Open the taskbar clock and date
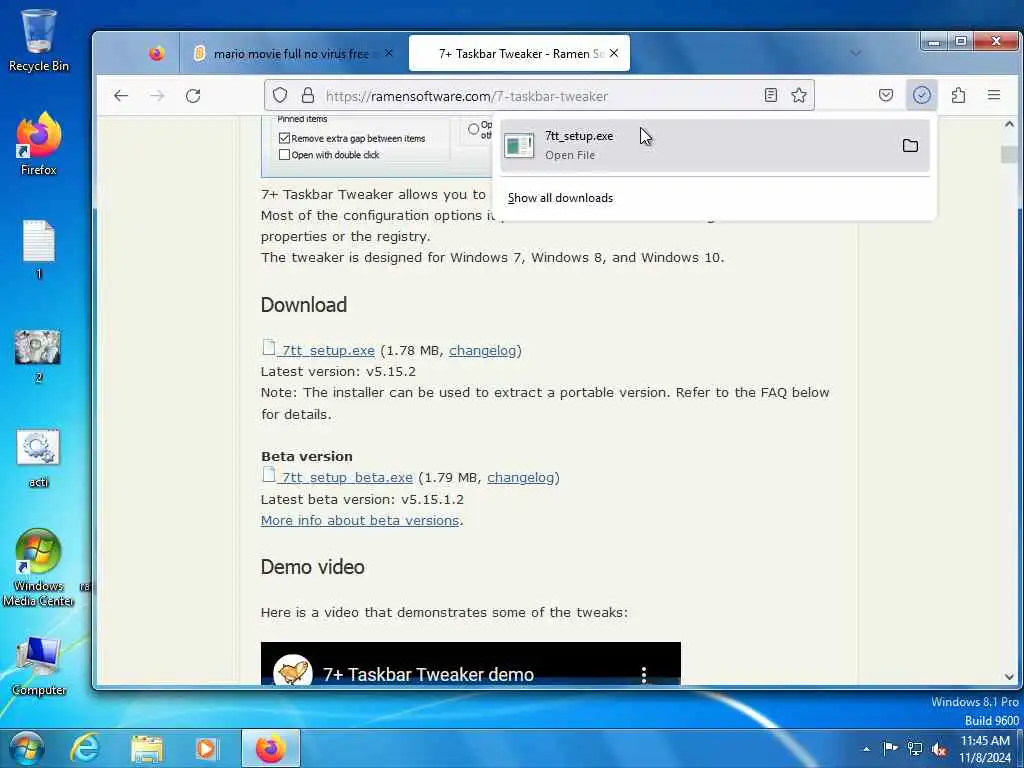1024x768 pixels. 985,749
